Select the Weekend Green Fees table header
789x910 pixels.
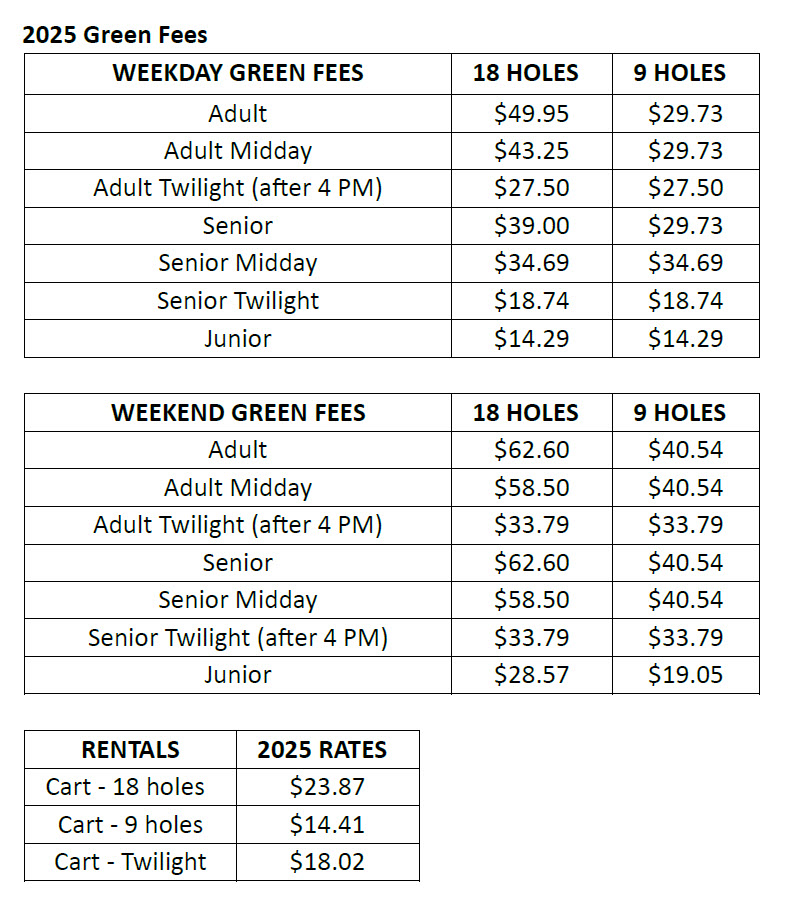(x=238, y=413)
